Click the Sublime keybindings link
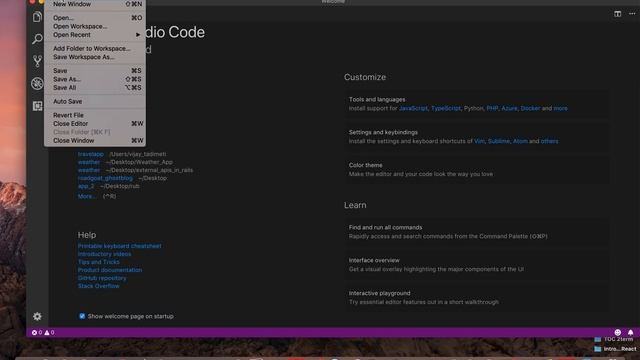The width and height of the screenshot is (640, 360). pos(499,141)
